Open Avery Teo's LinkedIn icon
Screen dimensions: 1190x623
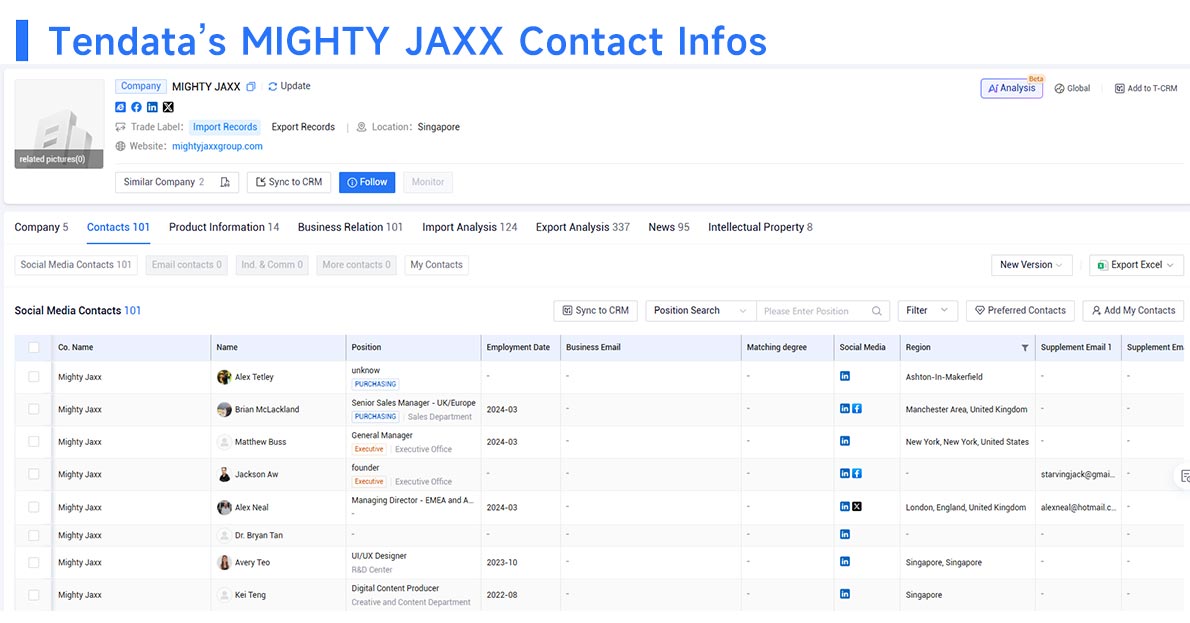845,562
